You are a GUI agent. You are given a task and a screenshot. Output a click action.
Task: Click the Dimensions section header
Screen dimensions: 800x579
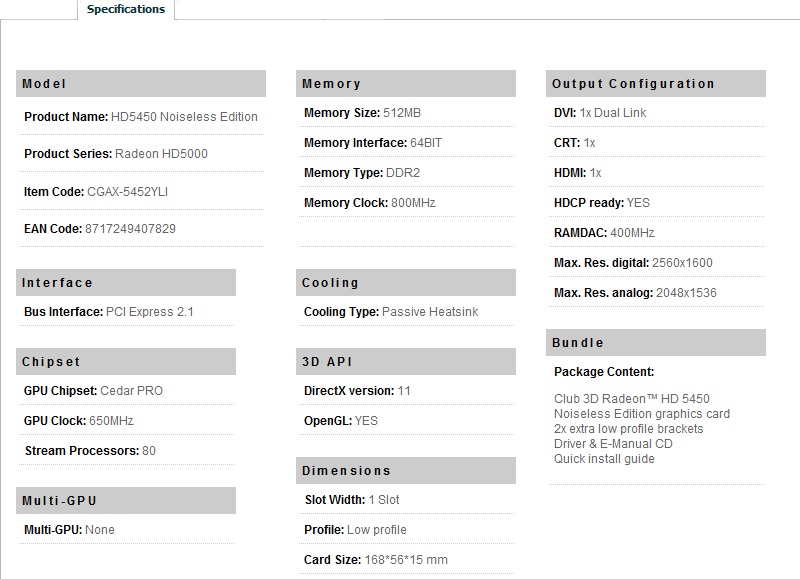[406, 470]
